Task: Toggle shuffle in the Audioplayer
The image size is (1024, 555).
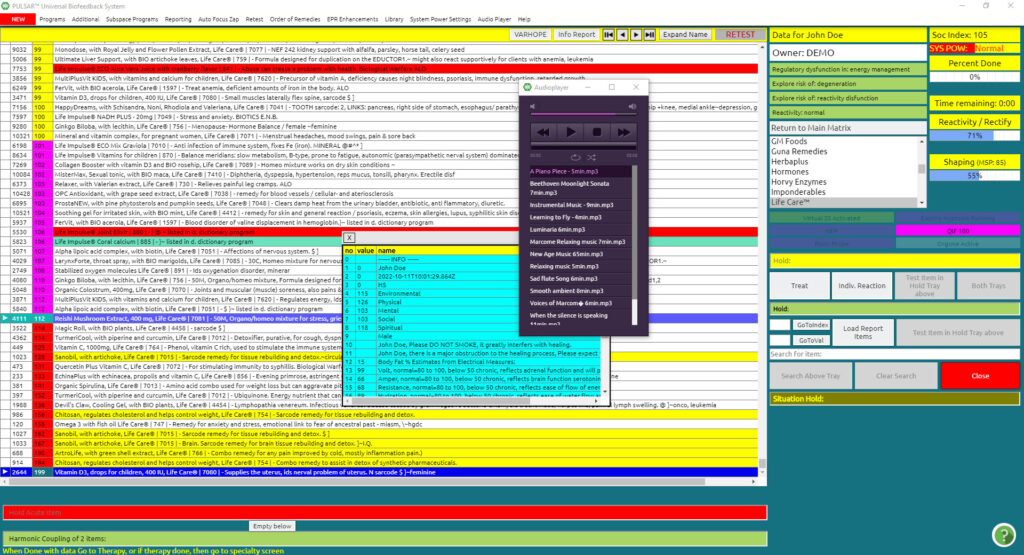Action: (x=590, y=157)
